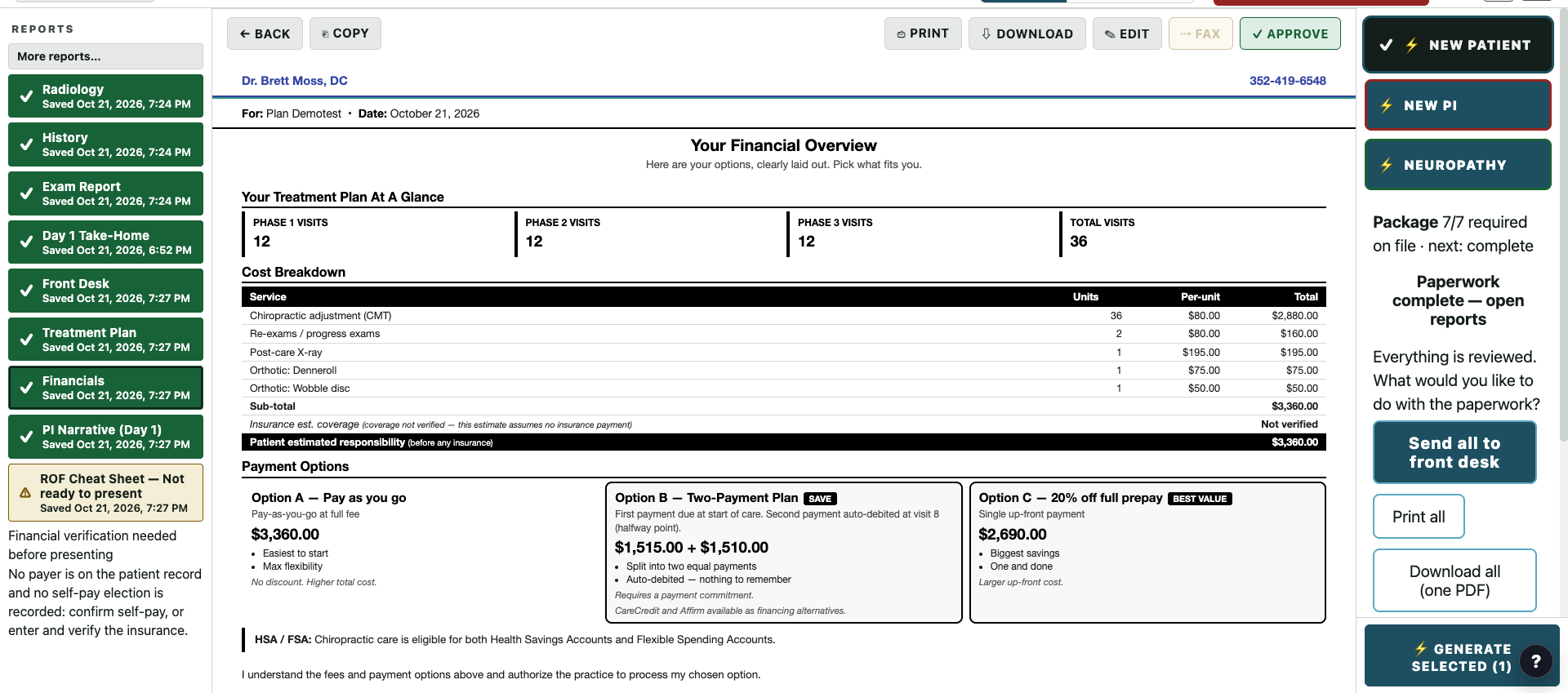Screen dimensions: 1568x693
Task: Open the help question mark button
Action: 1536,662
